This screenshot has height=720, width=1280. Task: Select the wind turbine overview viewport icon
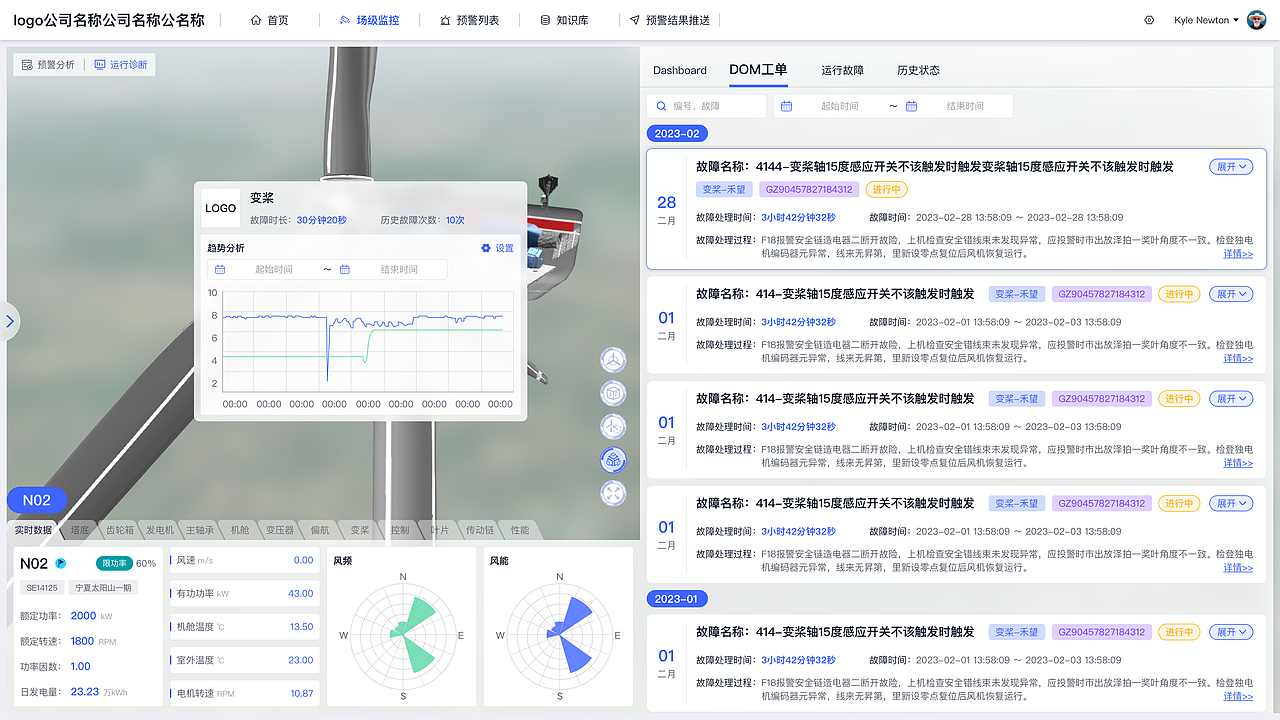pos(613,359)
